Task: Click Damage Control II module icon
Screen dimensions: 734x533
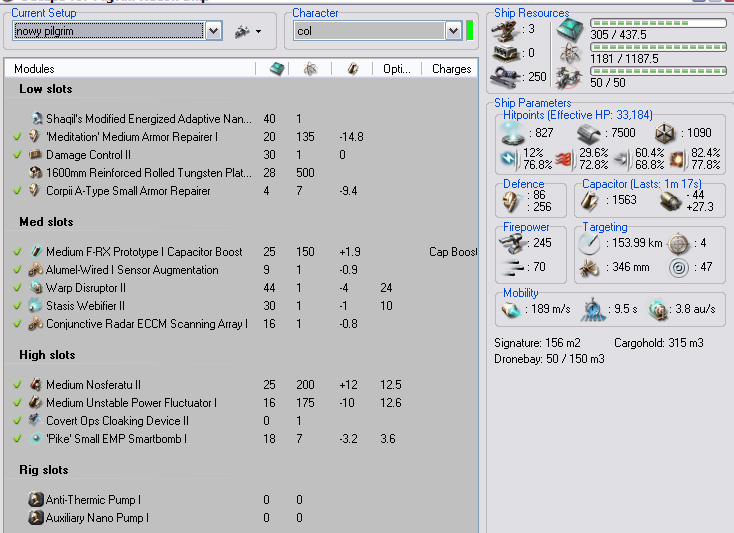Action: (x=36, y=154)
